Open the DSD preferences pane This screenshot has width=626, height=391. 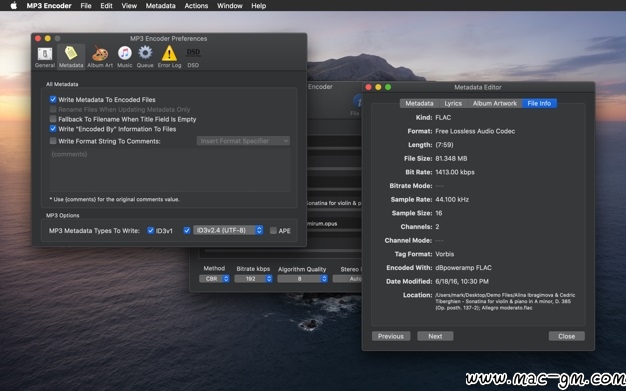[x=193, y=57]
